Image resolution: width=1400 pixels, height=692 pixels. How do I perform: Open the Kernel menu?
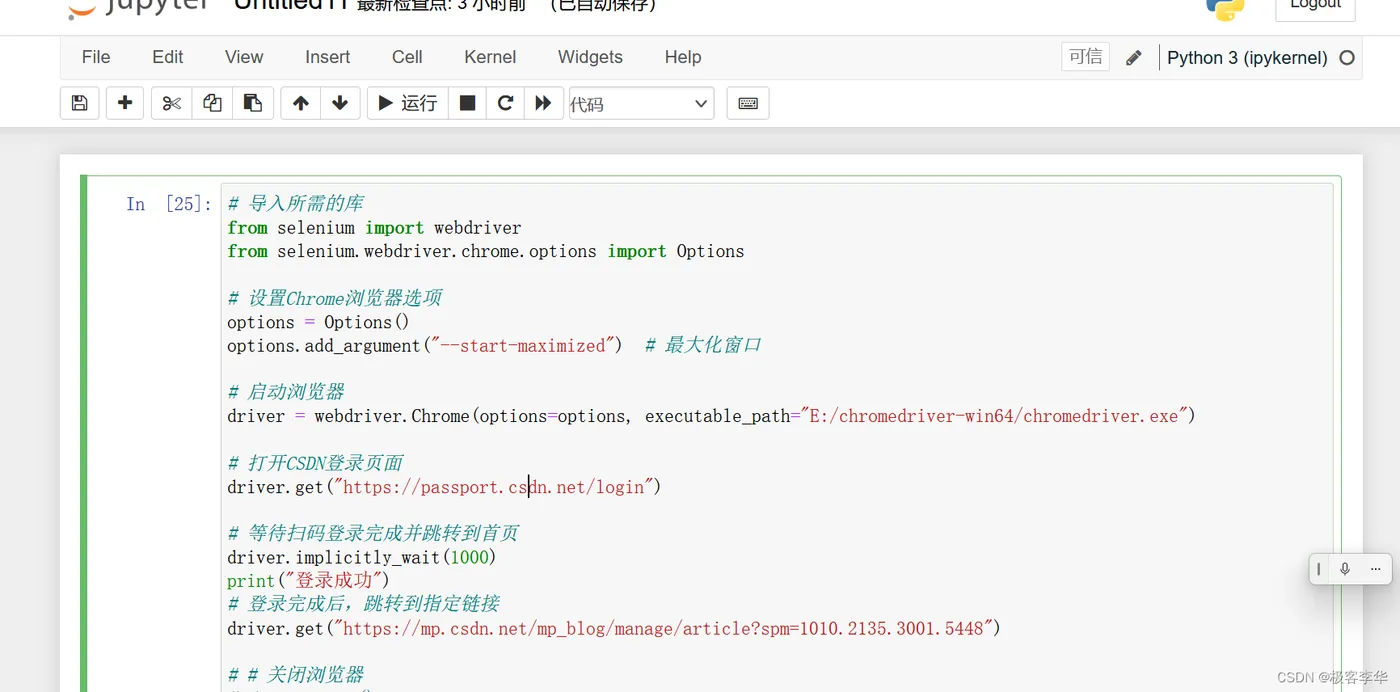tap(489, 57)
